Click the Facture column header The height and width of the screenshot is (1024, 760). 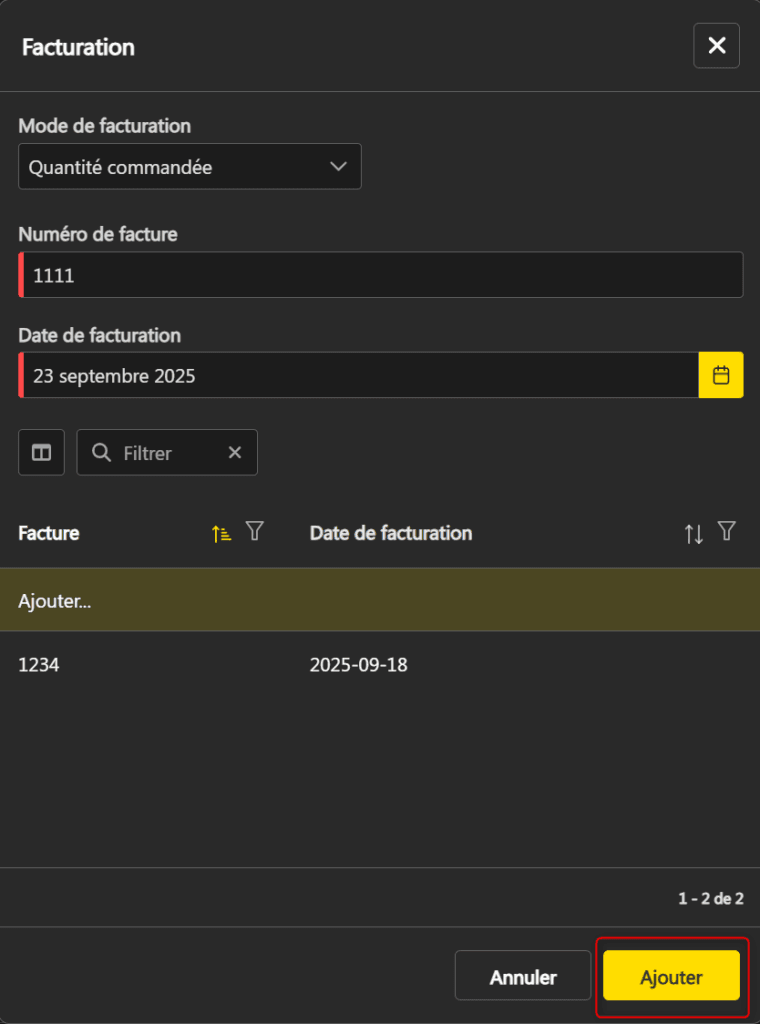tap(49, 533)
